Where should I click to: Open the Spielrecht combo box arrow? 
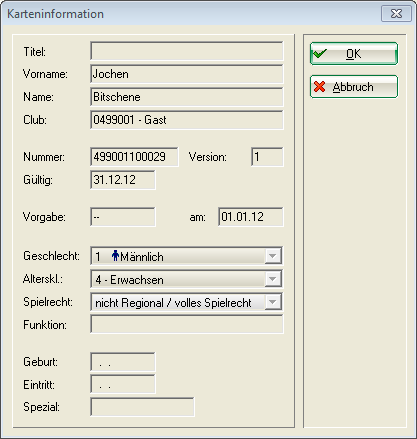click(x=272, y=302)
